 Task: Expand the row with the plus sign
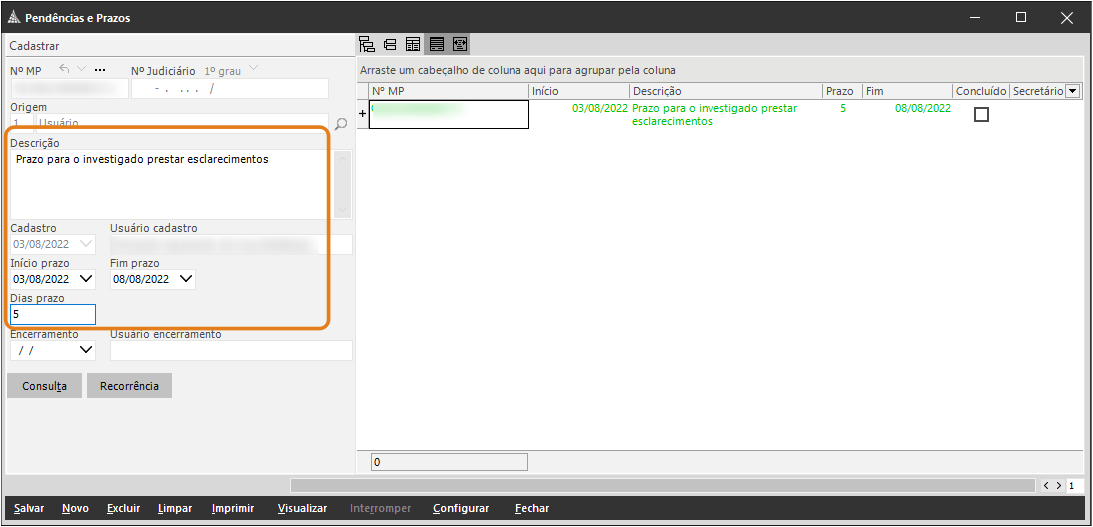point(363,114)
